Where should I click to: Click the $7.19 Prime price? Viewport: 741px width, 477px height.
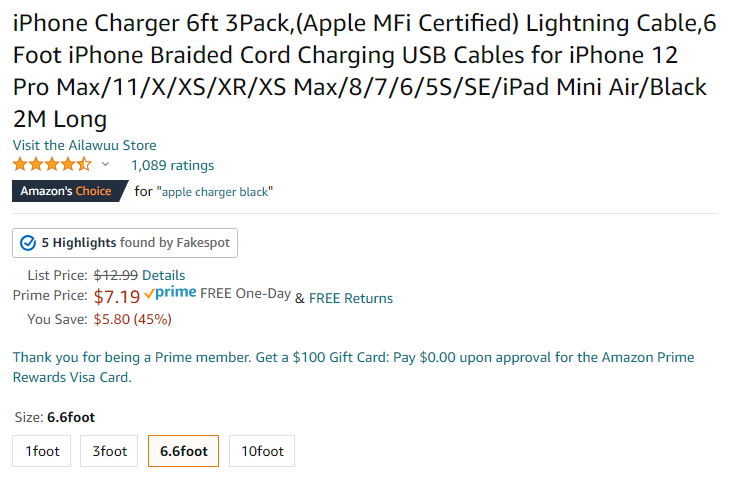[117, 297]
